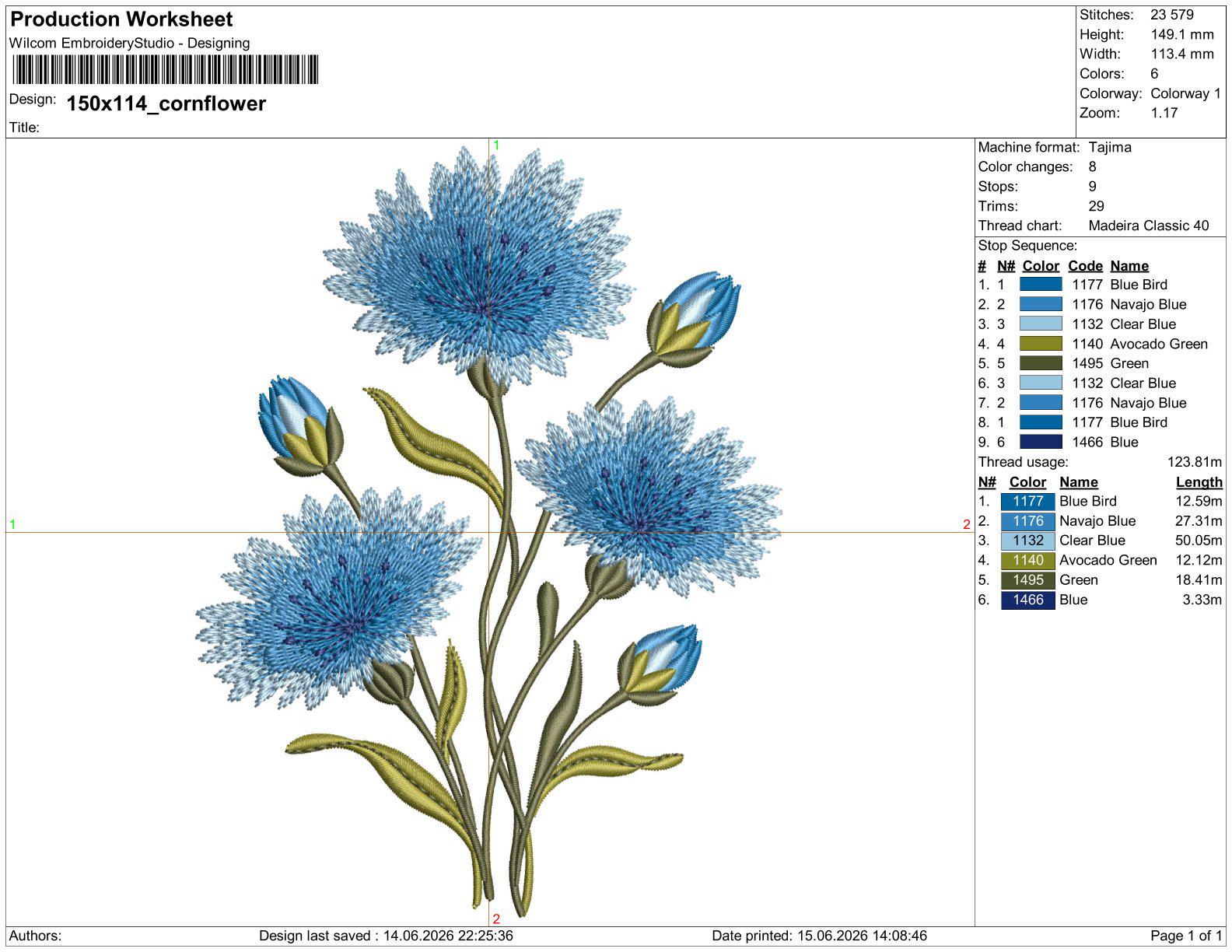Click the Zoom value 1.17
Screen dimensions: 1232x952
pos(1164,113)
